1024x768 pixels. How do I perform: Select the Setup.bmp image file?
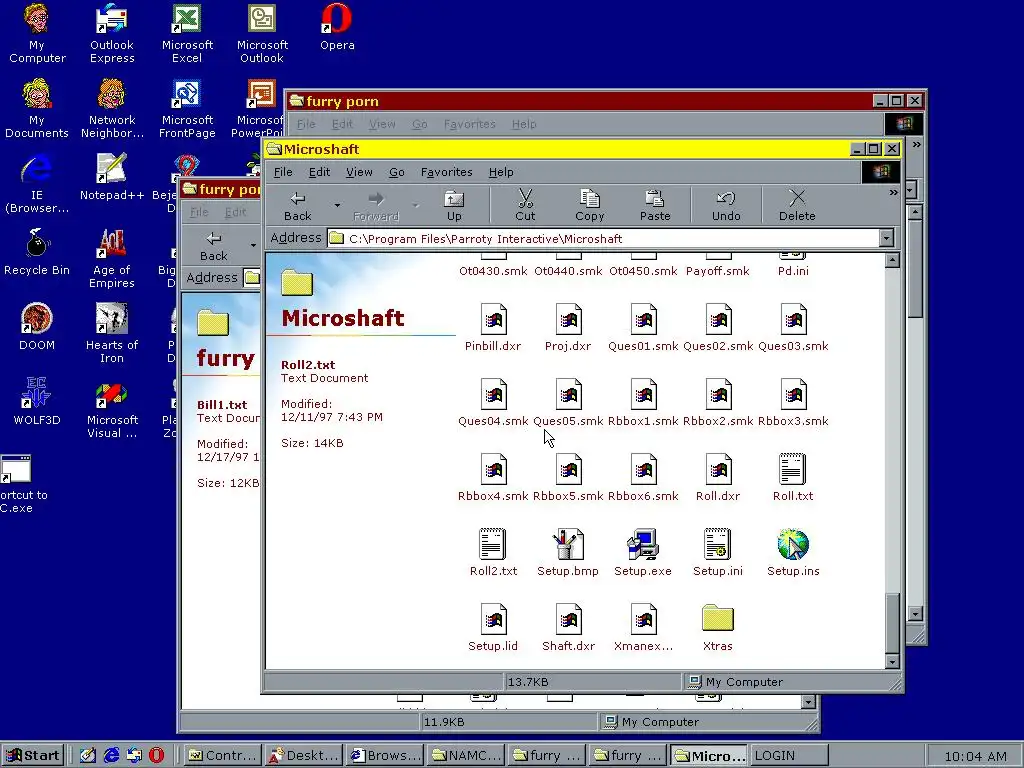[568, 552]
